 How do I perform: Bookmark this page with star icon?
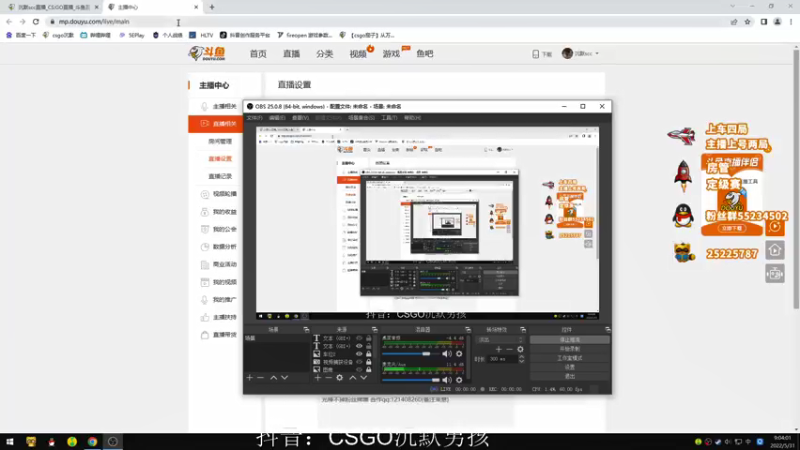tap(747, 22)
